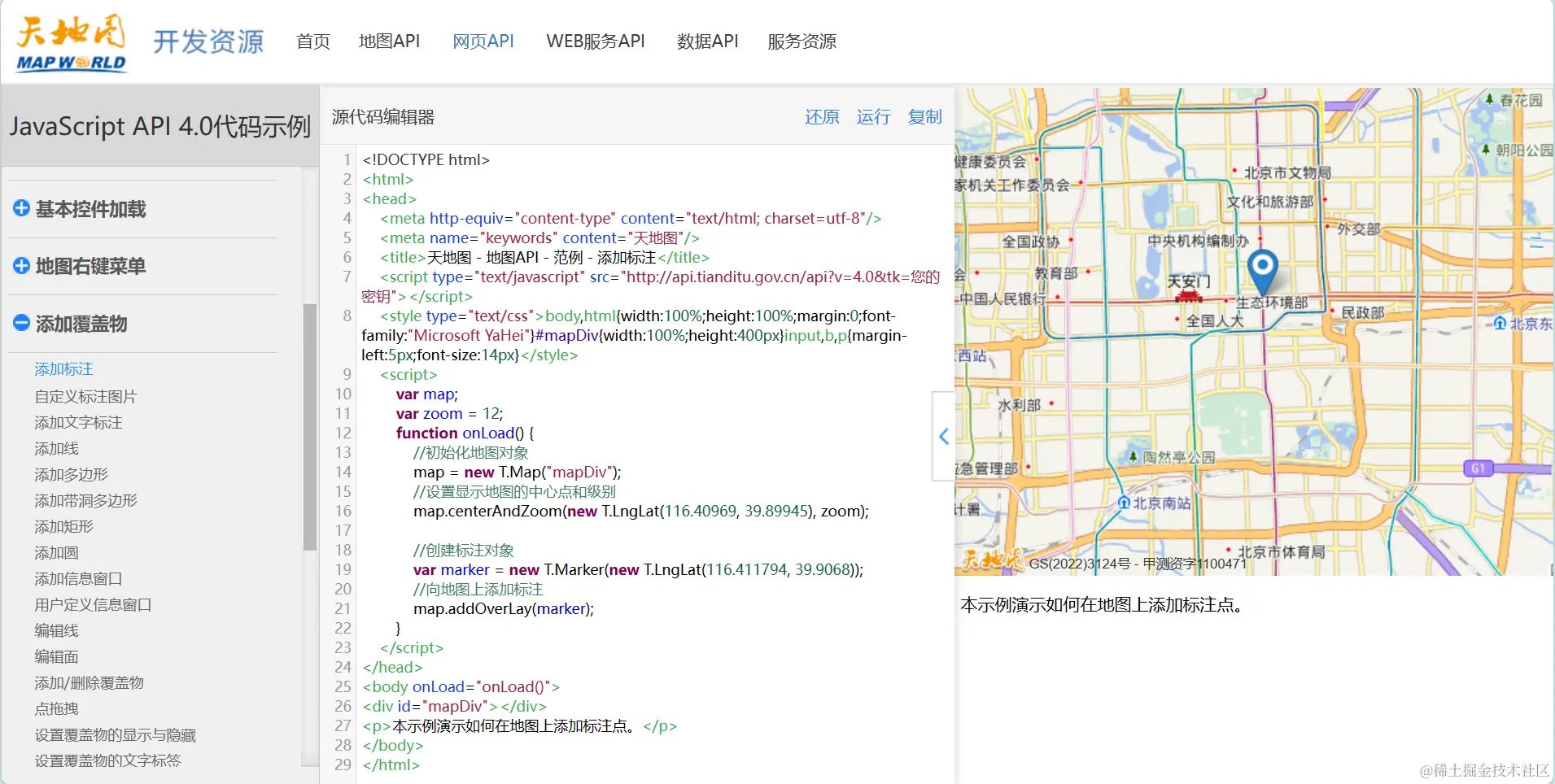This screenshot has height=784, width=1555.
Task: Open the 地图API navigation item
Action: coord(389,41)
